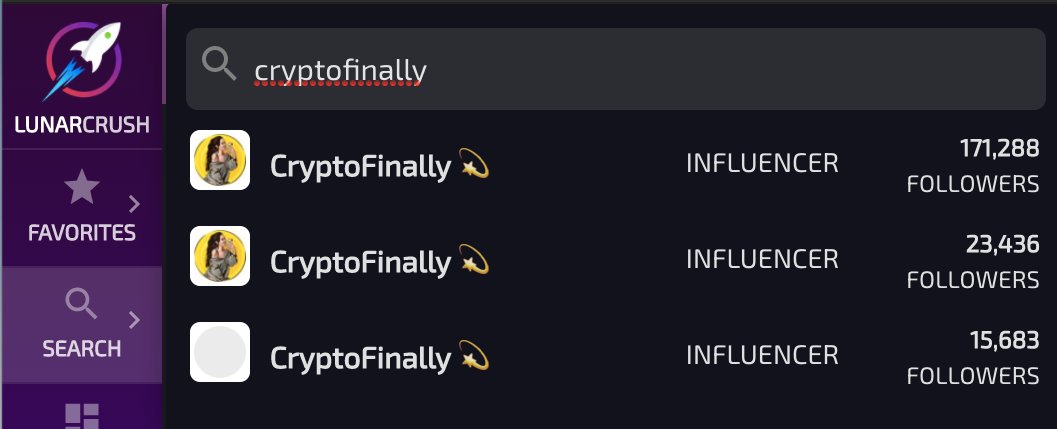Select the Search sidebar menu item

click(x=82, y=324)
